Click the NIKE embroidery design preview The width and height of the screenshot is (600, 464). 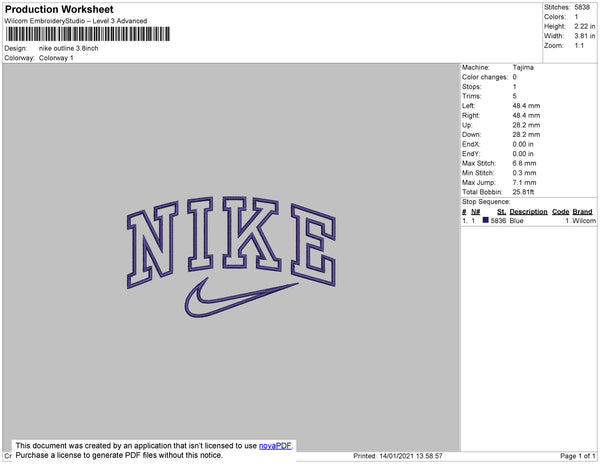(x=231, y=257)
